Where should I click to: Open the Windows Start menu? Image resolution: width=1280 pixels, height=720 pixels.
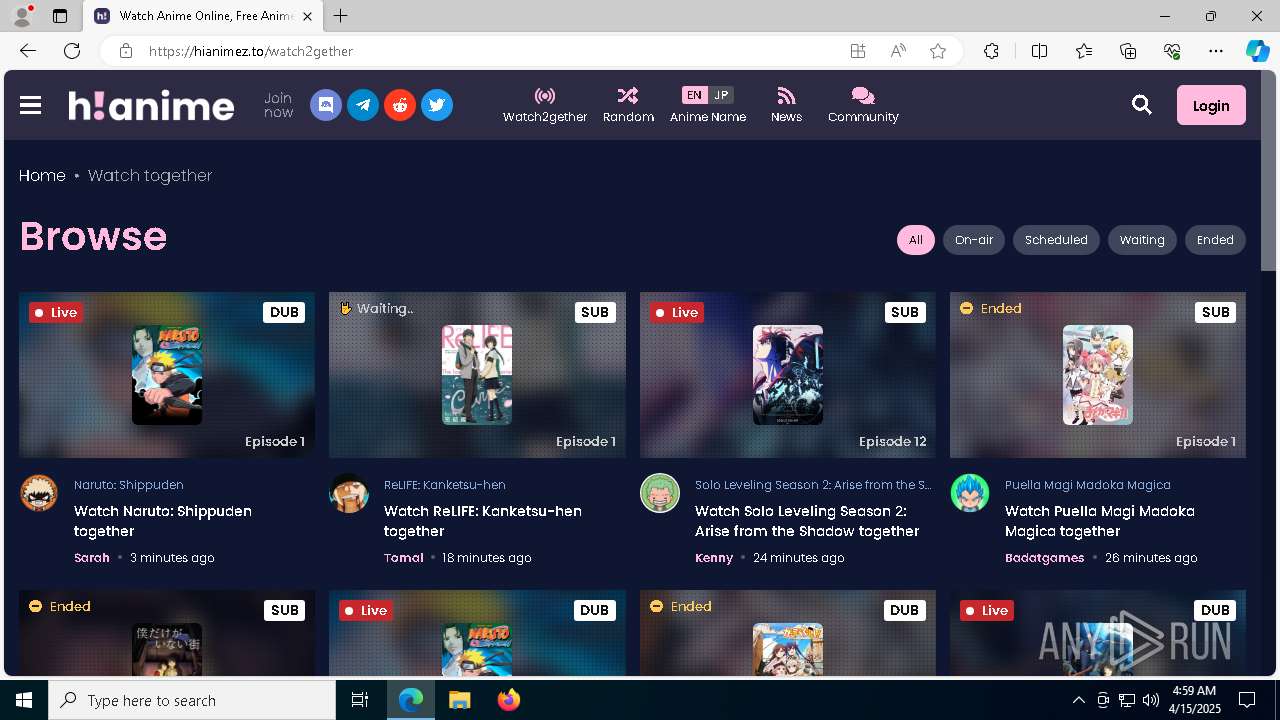point(24,700)
